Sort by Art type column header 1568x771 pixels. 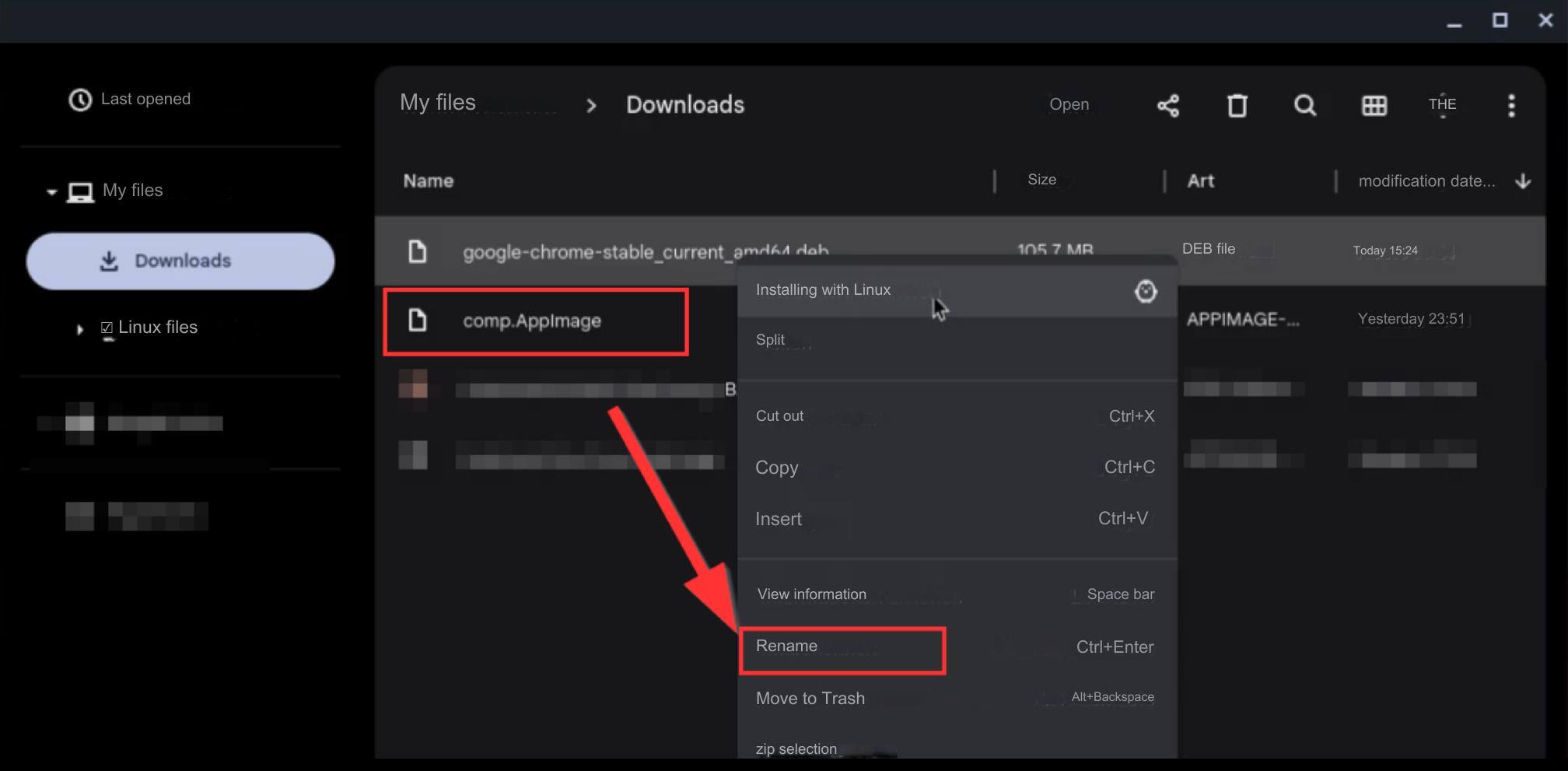(x=1200, y=180)
